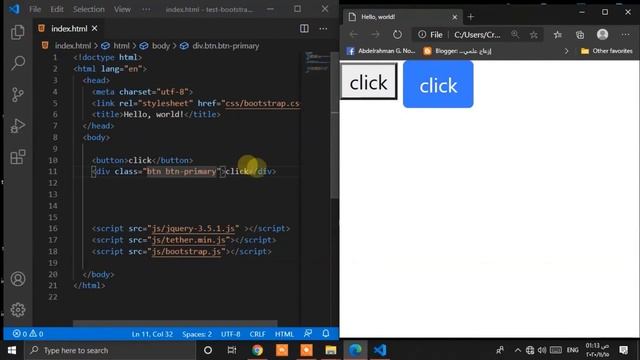The image size is (640, 360).
Task: Click the editor horizontal scrollbar
Action: [x=175, y=323]
